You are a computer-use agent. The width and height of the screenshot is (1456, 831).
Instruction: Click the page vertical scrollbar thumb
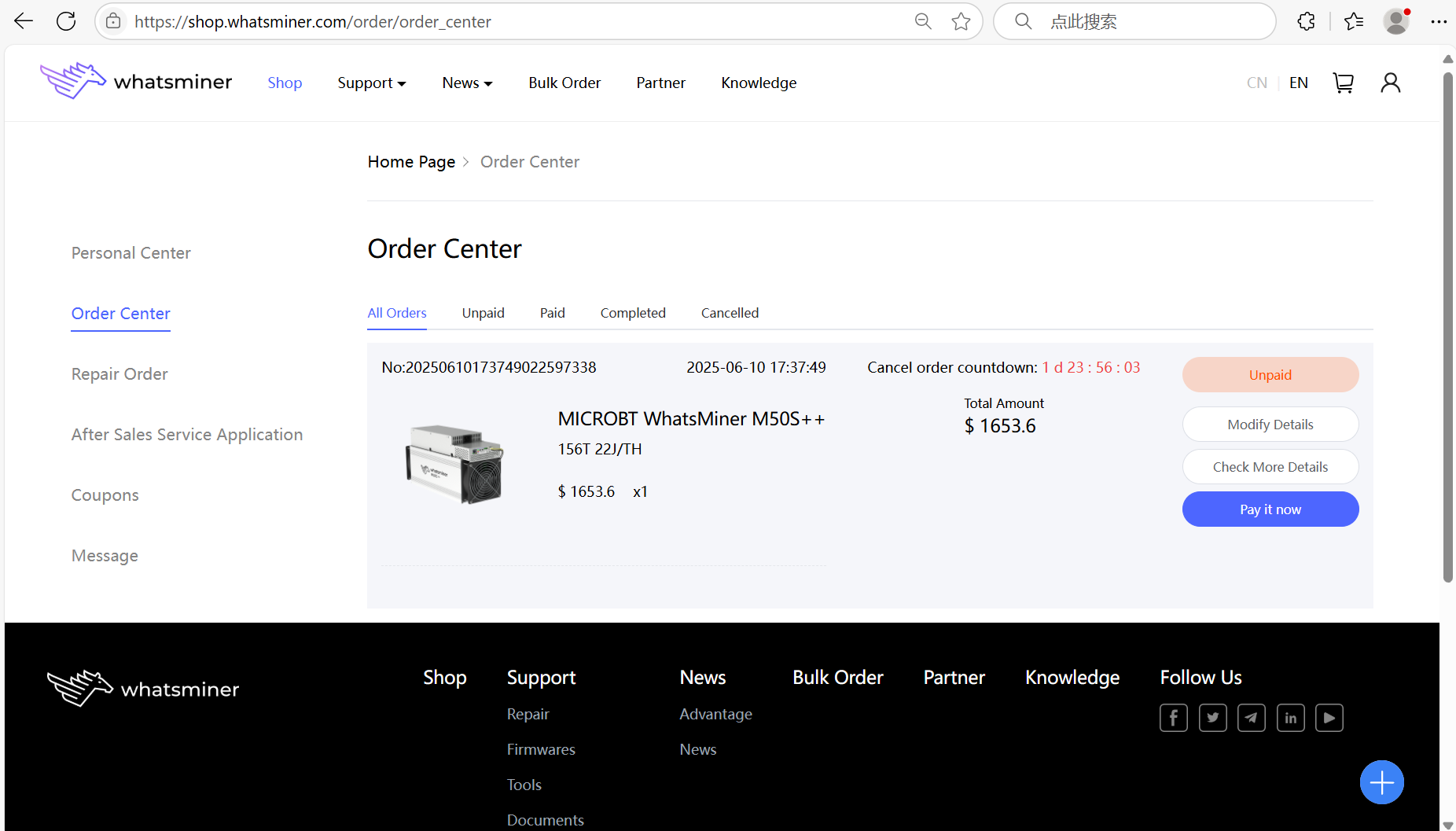pyautogui.click(x=1448, y=326)
